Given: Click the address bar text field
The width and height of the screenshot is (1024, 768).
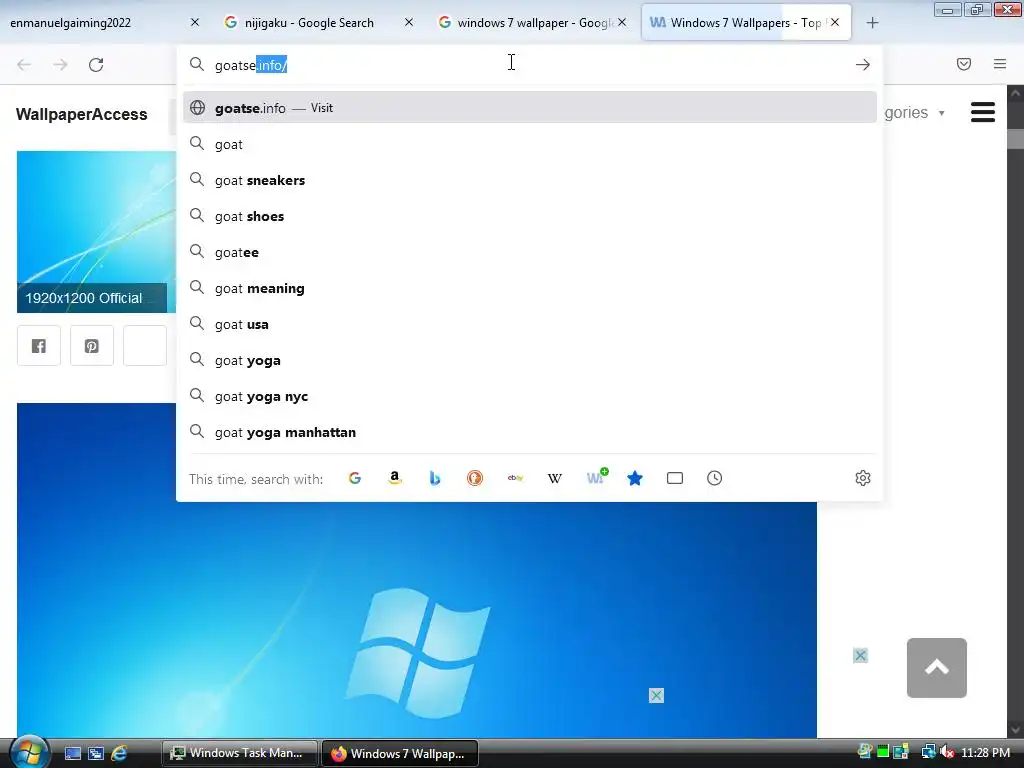Looking at the screenshot, I should (x=529, y=65).
